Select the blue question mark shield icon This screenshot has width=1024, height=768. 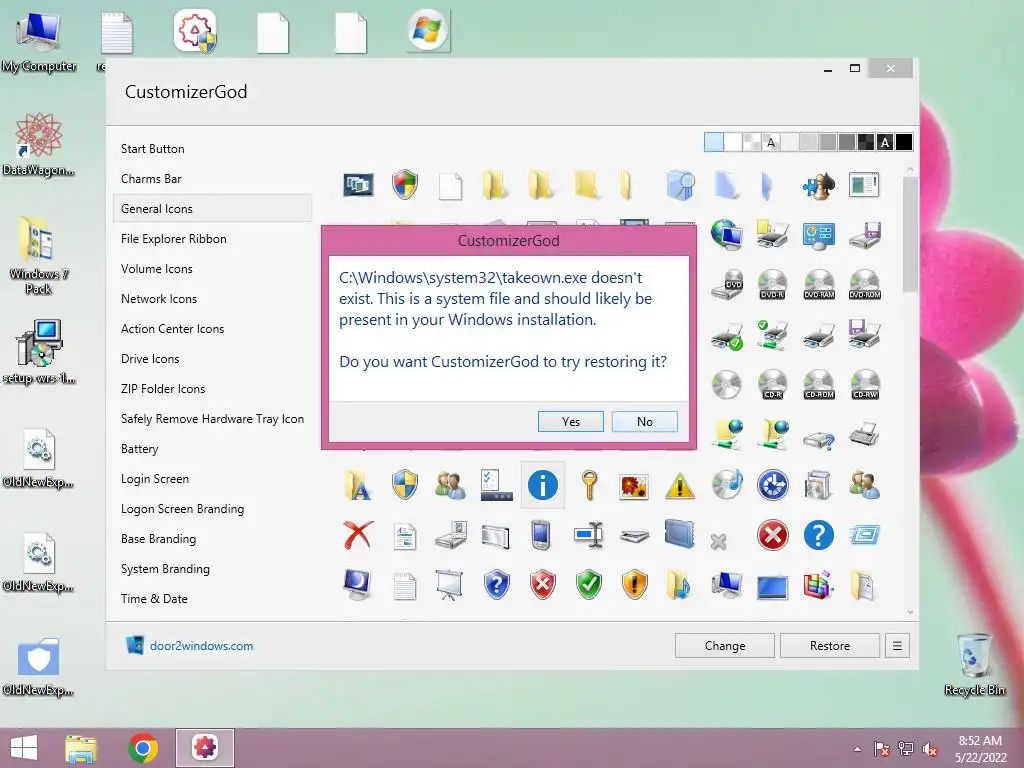click(497, 584)
